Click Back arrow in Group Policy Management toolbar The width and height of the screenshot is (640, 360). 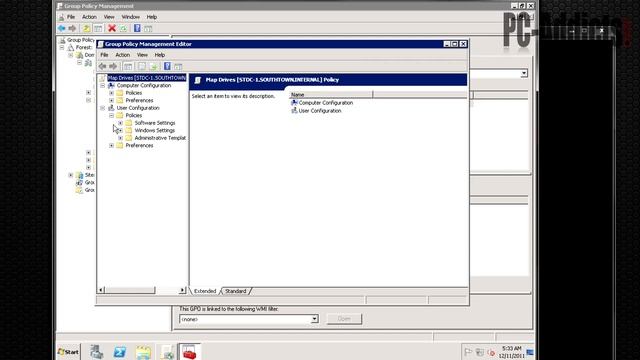coord(62,28)
